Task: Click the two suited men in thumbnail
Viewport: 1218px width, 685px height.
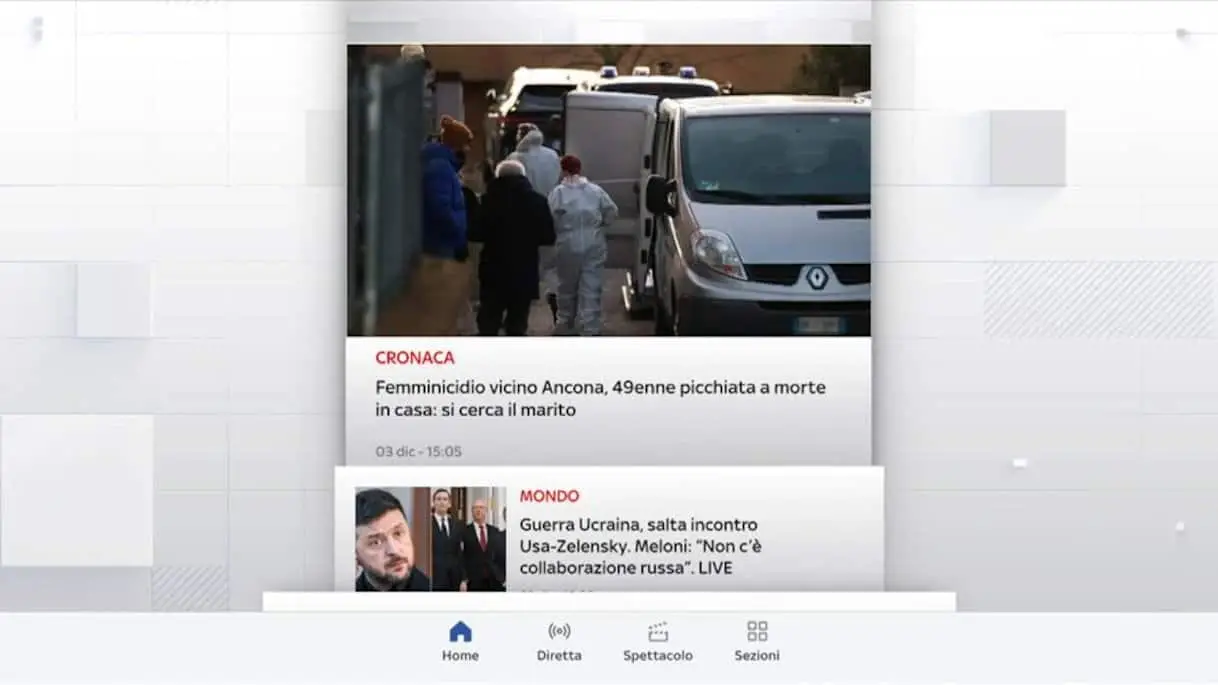Action: [x=468, y=540]
